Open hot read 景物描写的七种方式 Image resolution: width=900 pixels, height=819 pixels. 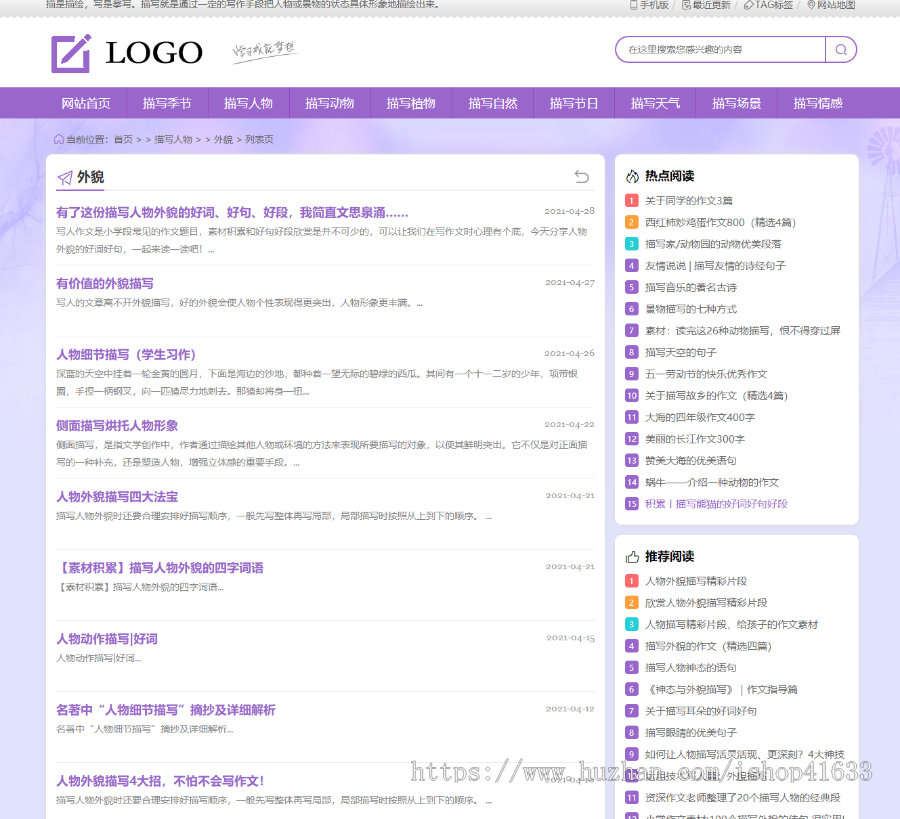[x=691, y=309]
